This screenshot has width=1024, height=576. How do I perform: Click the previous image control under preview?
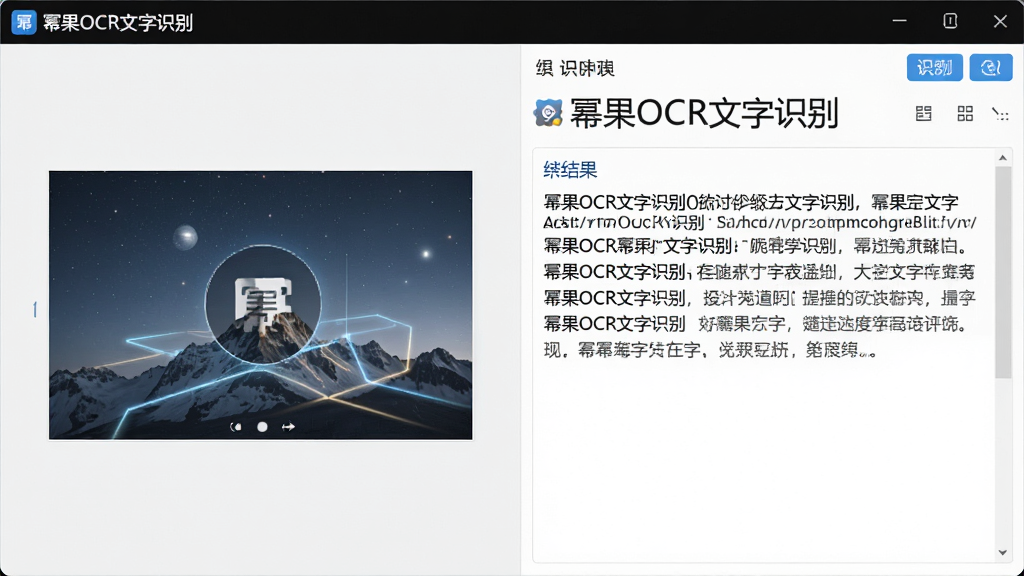pyautogui.click(x=236, y=426)
